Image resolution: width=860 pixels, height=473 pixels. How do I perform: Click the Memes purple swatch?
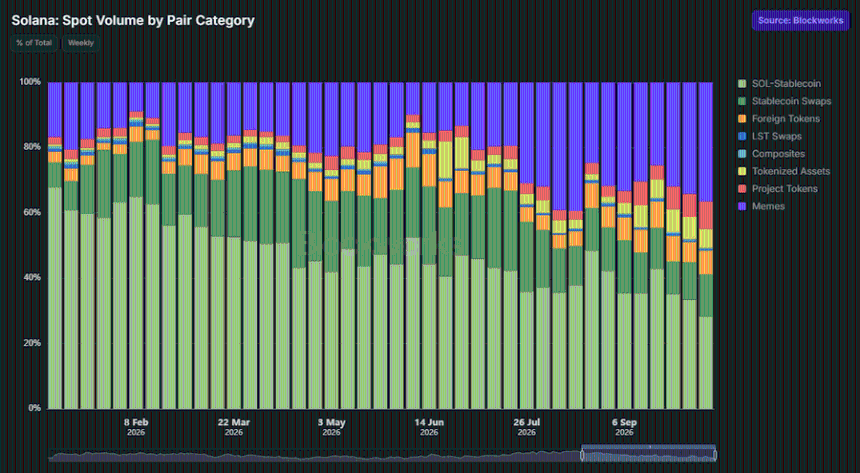point(742,207)
